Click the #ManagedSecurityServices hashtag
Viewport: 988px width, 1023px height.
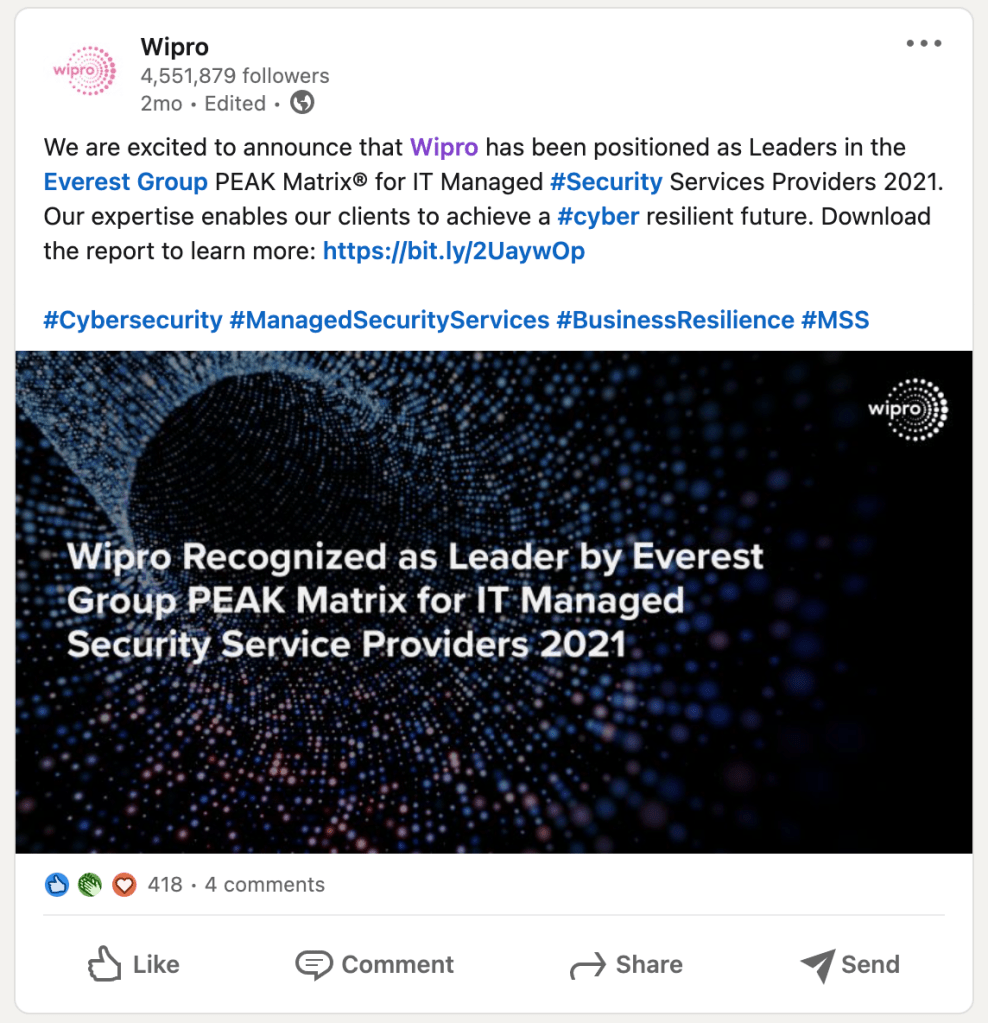pyautogui.click(x=389, y=320)
